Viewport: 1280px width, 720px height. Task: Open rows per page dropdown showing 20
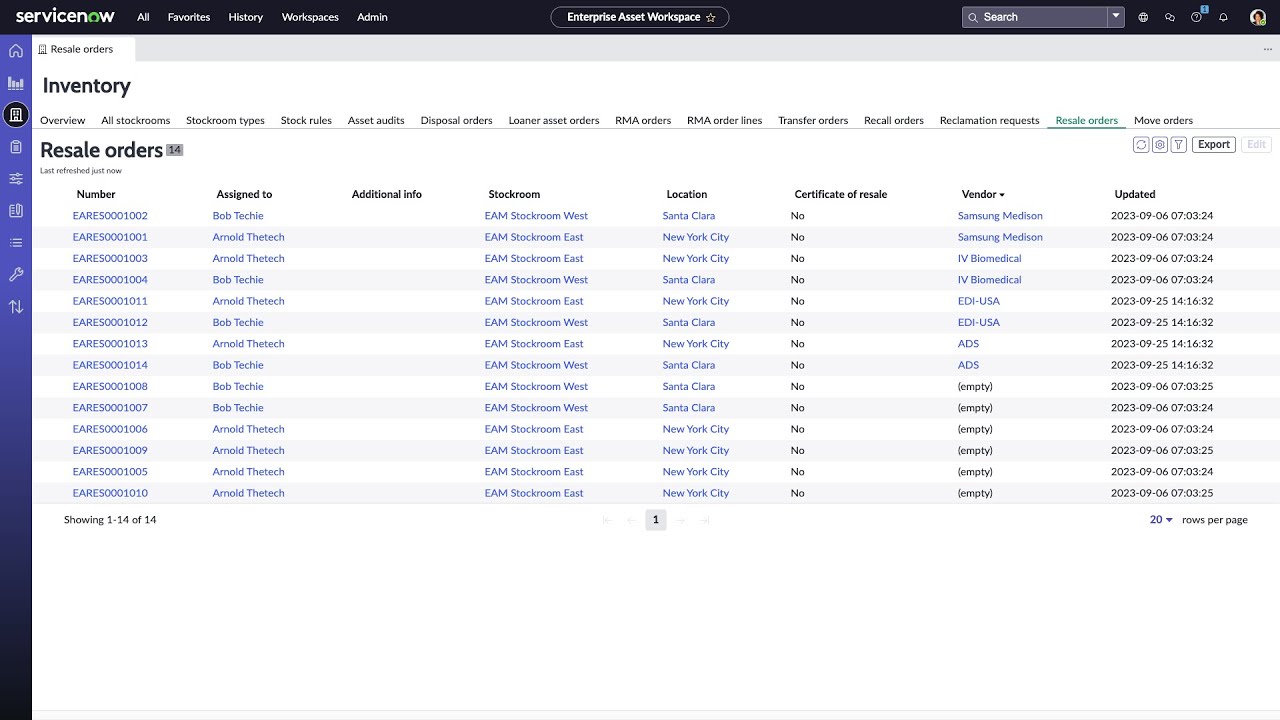click(x=1161, y=520)
